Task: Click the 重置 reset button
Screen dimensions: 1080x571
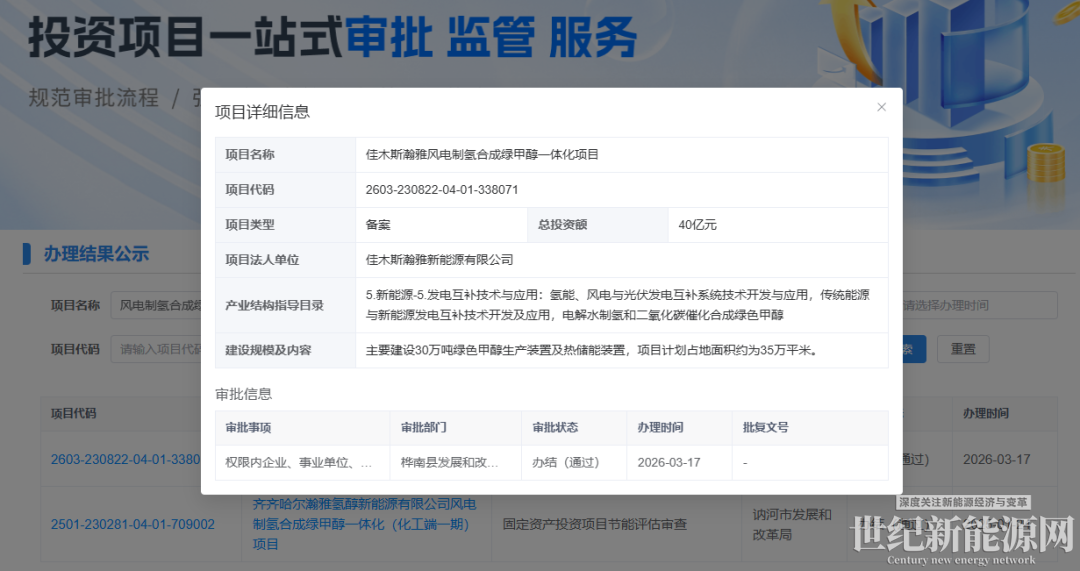Action: pos(963,349)
